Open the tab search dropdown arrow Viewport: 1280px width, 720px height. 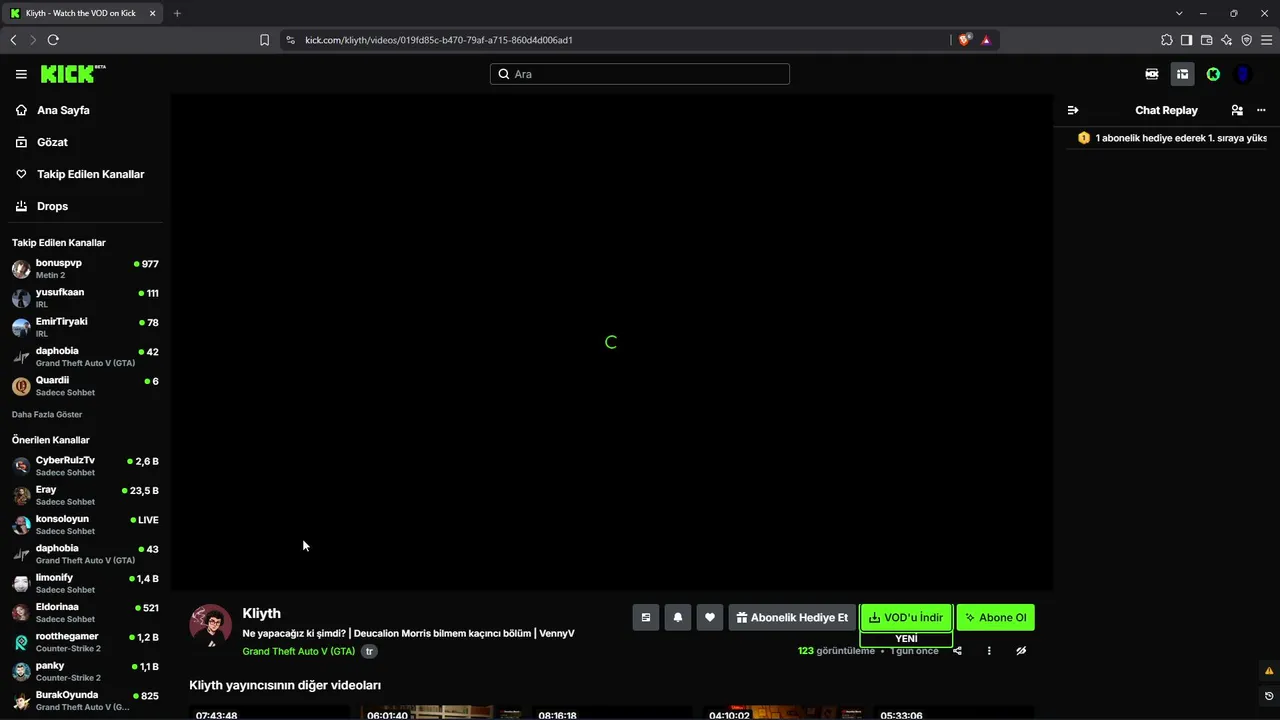coord(1179,13)
